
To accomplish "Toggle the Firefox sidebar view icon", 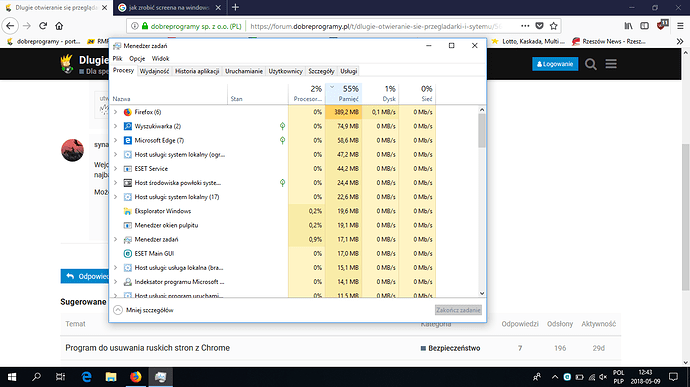I will [x=644, y=26].
